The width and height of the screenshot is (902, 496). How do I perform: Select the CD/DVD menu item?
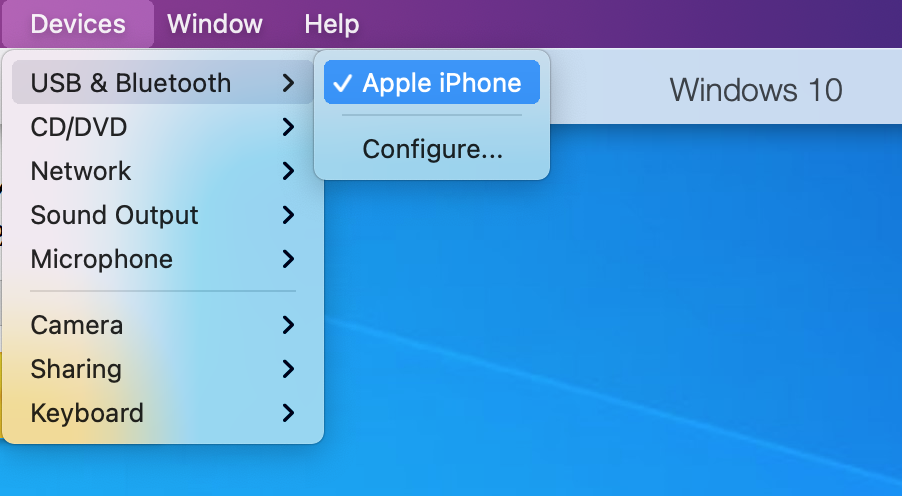[x=79, y=127]
